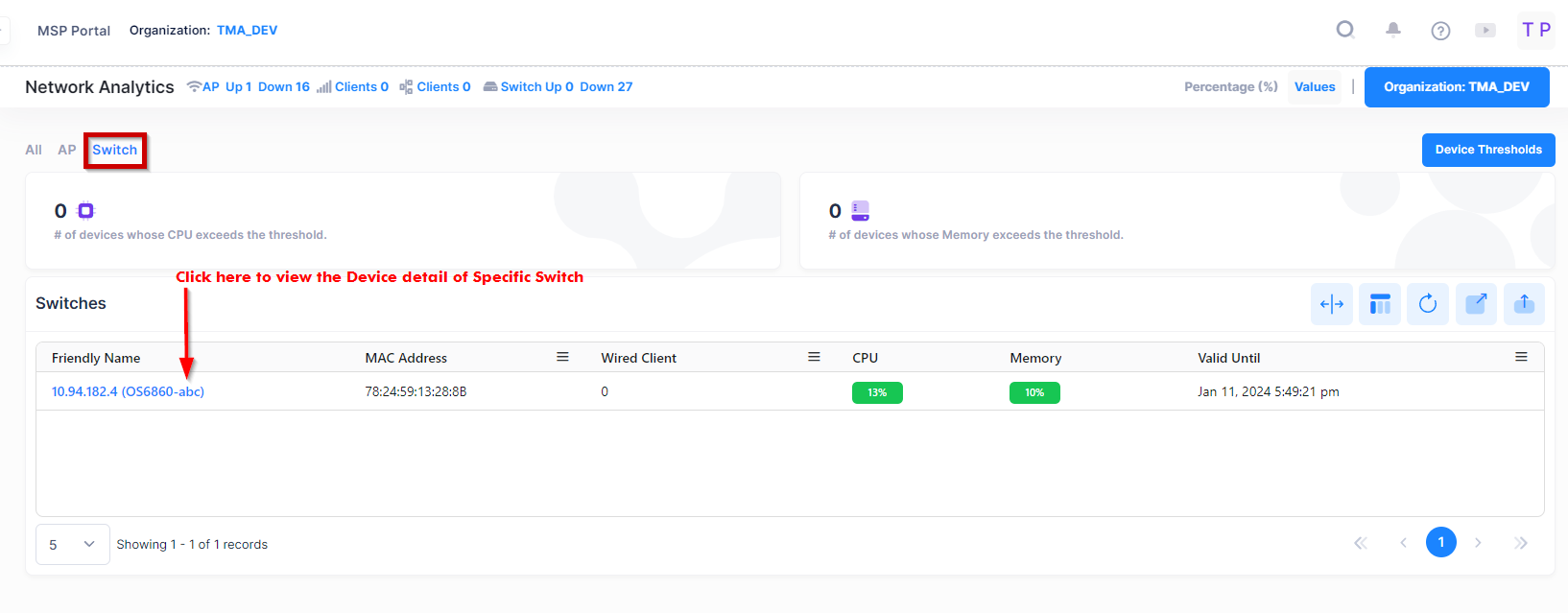Image resolution: width=1568 pixels, height=613 pixels.
Task: Click the Switch Down 27 status link
Action: point(606,86)
